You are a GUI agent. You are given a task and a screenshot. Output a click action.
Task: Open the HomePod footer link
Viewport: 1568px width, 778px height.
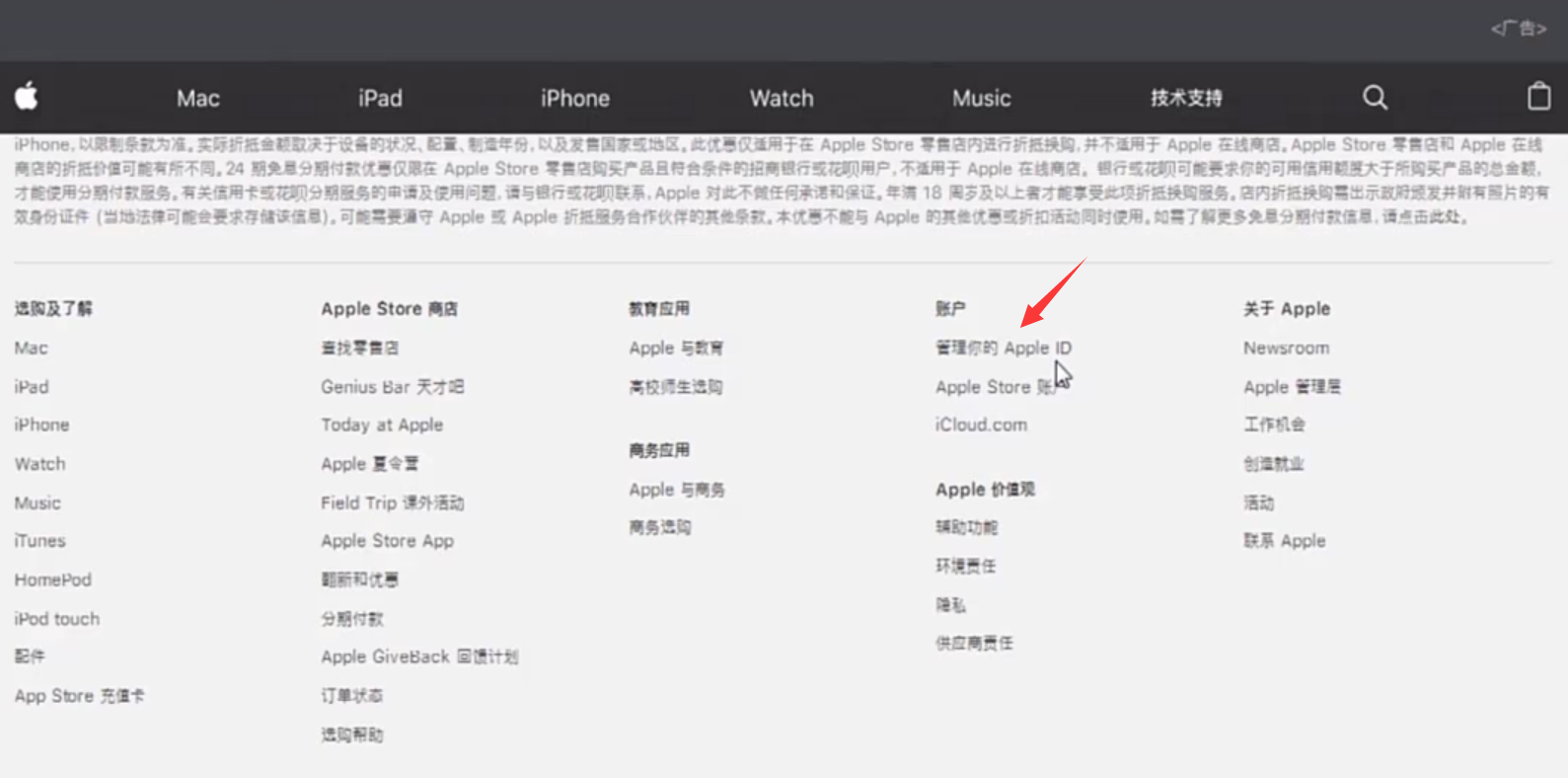tap(52, 580)
